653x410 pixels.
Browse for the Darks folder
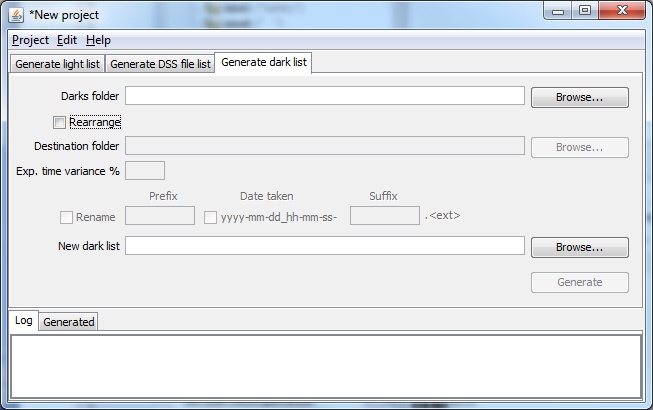[580, 97]
